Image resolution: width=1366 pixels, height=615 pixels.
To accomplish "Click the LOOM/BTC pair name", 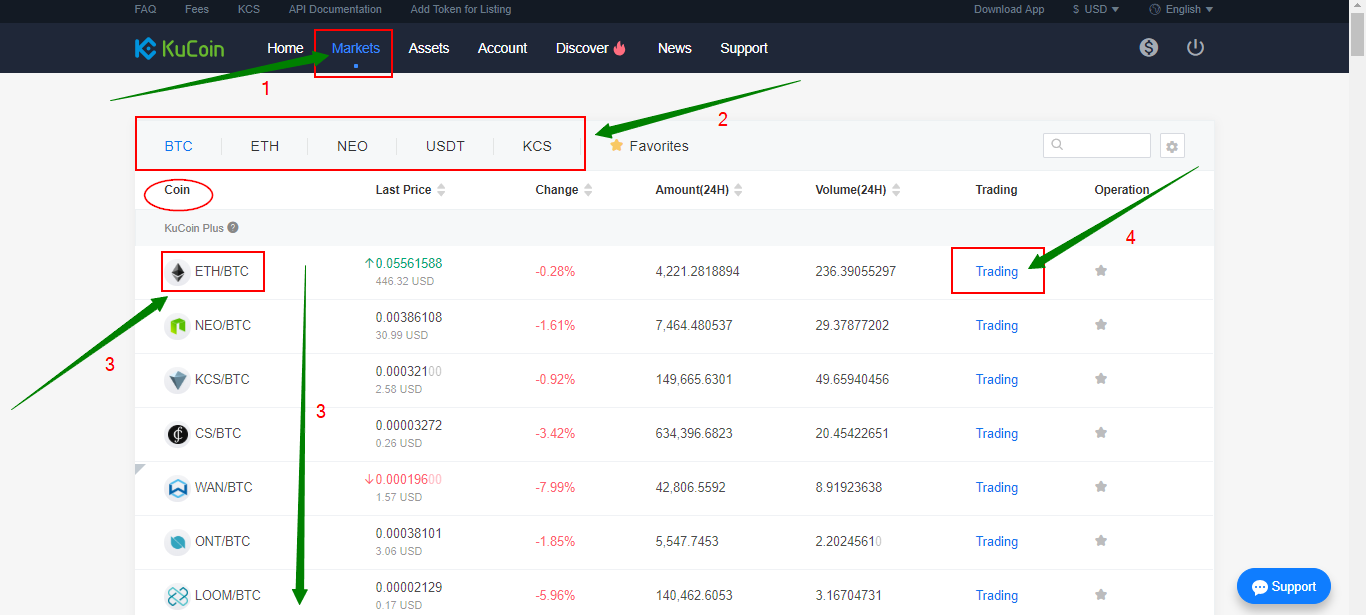I will click(x=228, y=595).
